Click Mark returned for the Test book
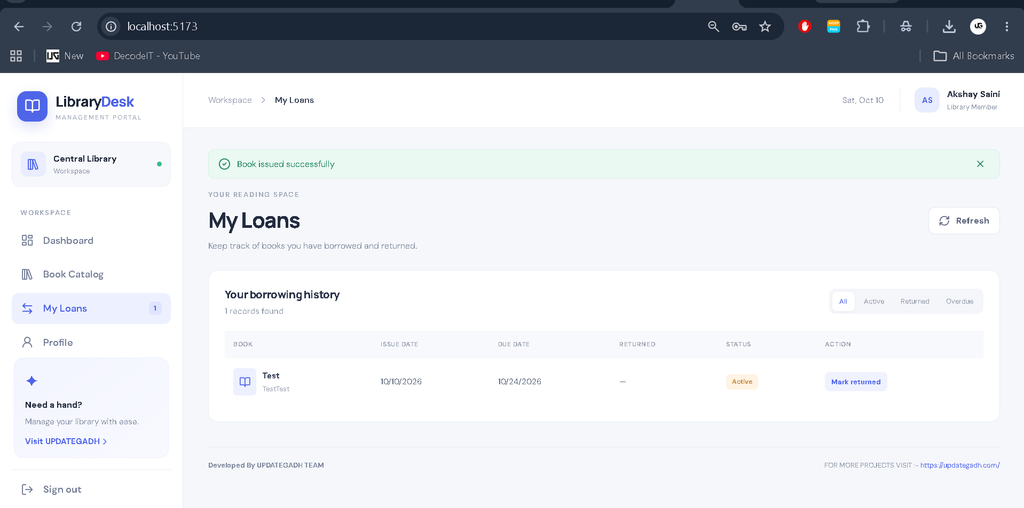1024x508 pixels. (x=856, y=382)
